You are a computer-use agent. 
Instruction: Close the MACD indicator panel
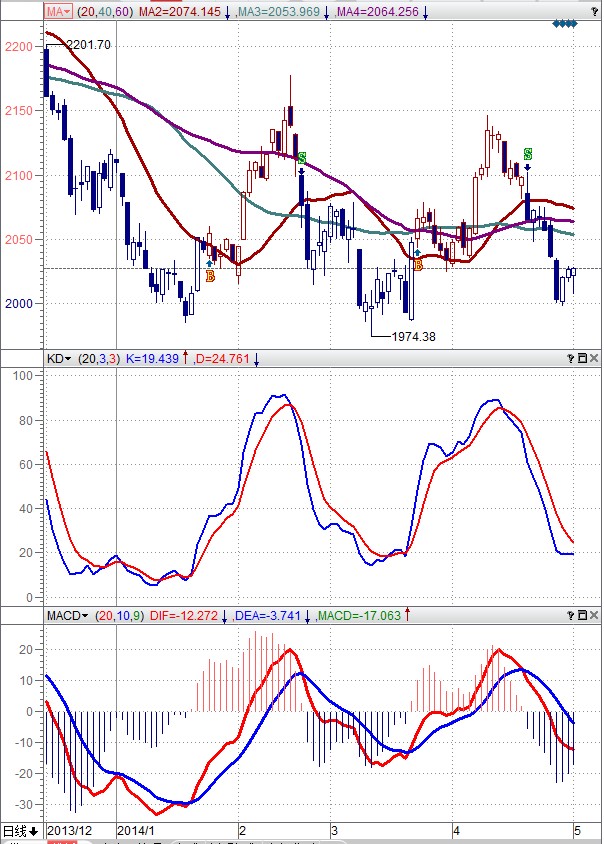594,615
